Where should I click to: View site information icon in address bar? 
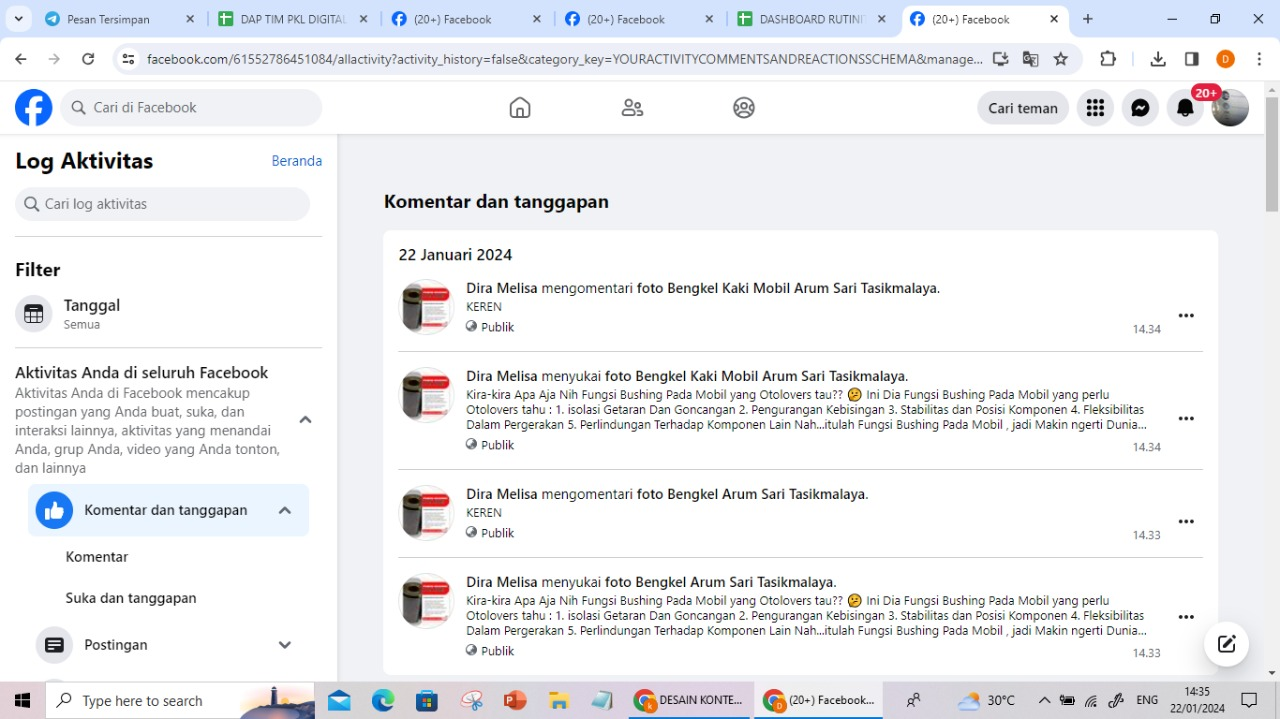click(x=128, y=59)
